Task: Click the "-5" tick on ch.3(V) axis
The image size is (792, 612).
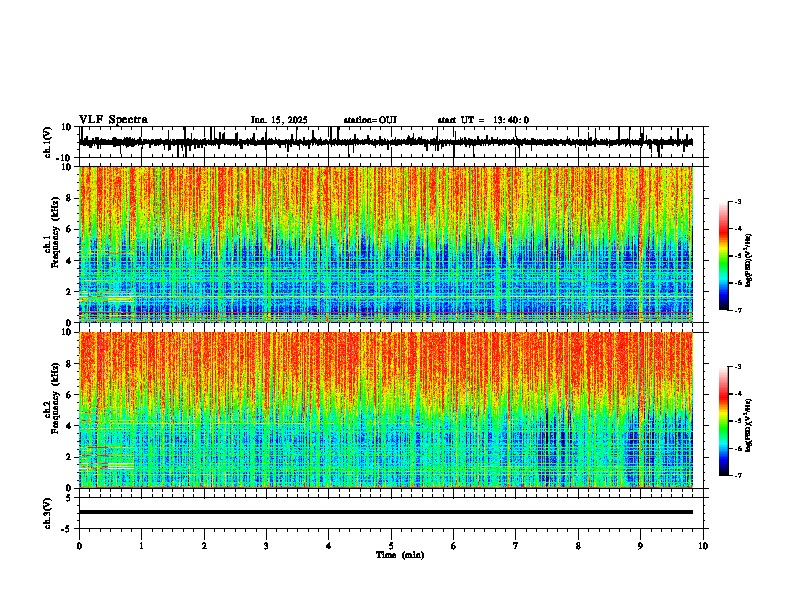Action: (x=67, y=529)
